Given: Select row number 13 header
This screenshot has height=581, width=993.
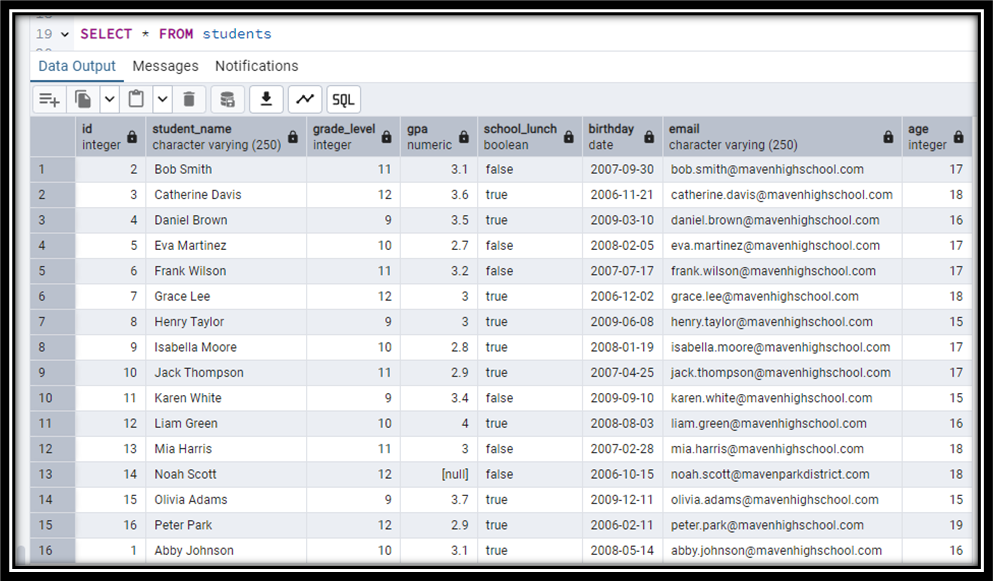Looking at the screenshot, I should click(53, 474).
